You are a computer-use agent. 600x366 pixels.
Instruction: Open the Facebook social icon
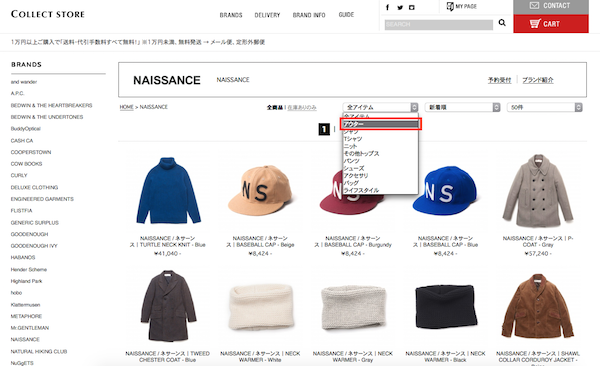click(x=387, y=7)
